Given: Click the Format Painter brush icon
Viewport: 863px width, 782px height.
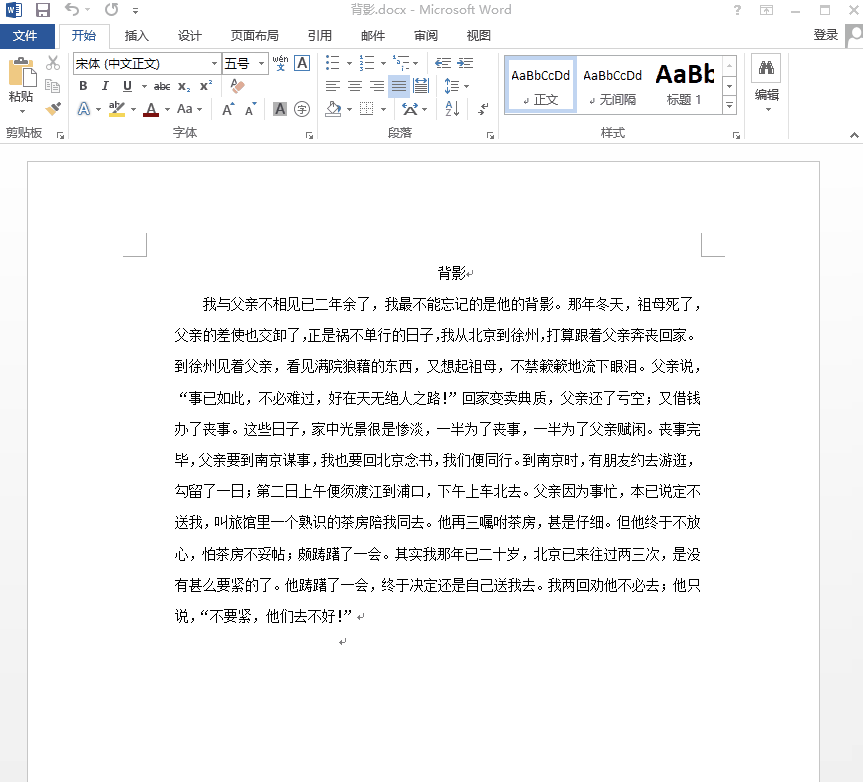Looking at the screenshot, I should point(53,108).
